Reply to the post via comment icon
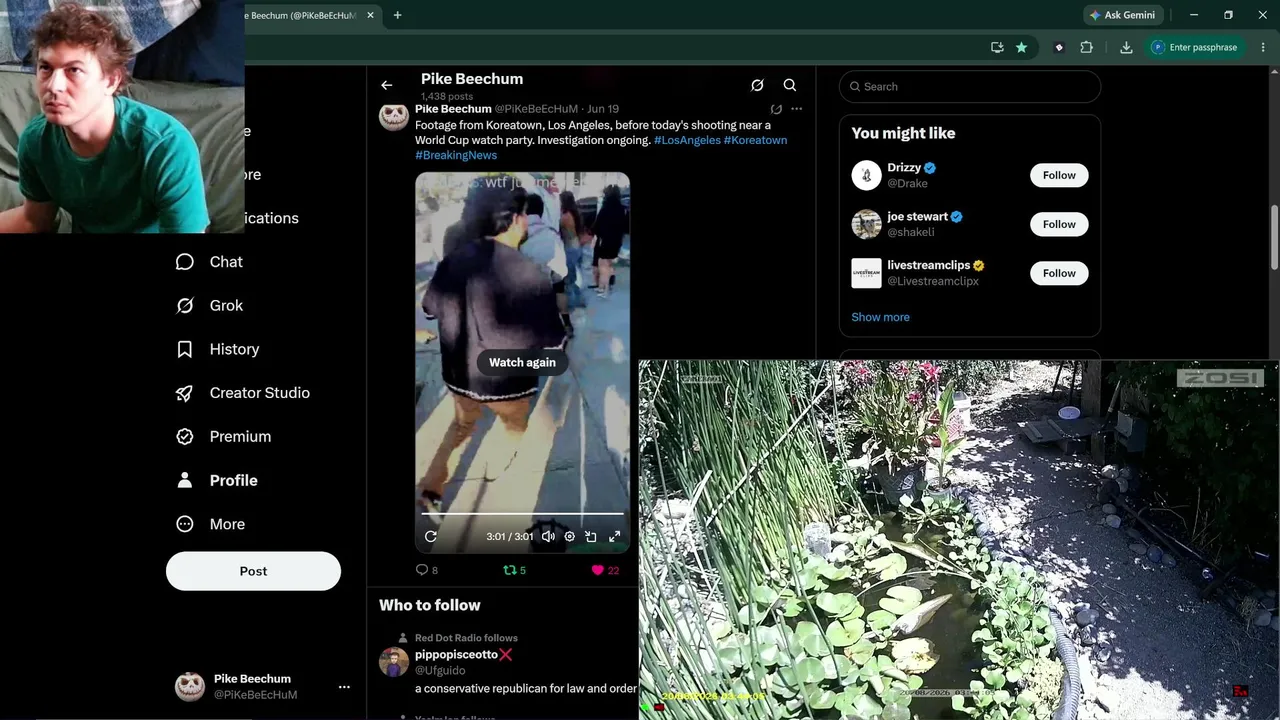This screenshot has height=720, width=1280. (422, 570)
